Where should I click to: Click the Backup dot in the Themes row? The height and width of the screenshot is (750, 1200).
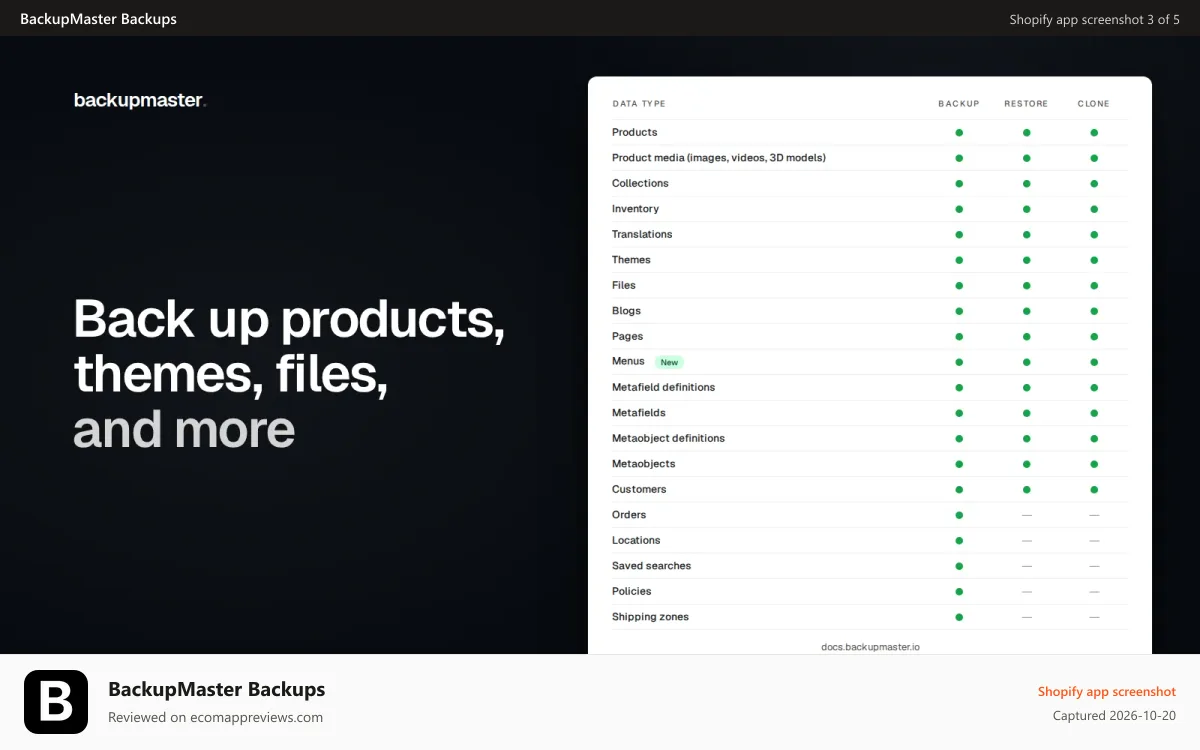959,260
